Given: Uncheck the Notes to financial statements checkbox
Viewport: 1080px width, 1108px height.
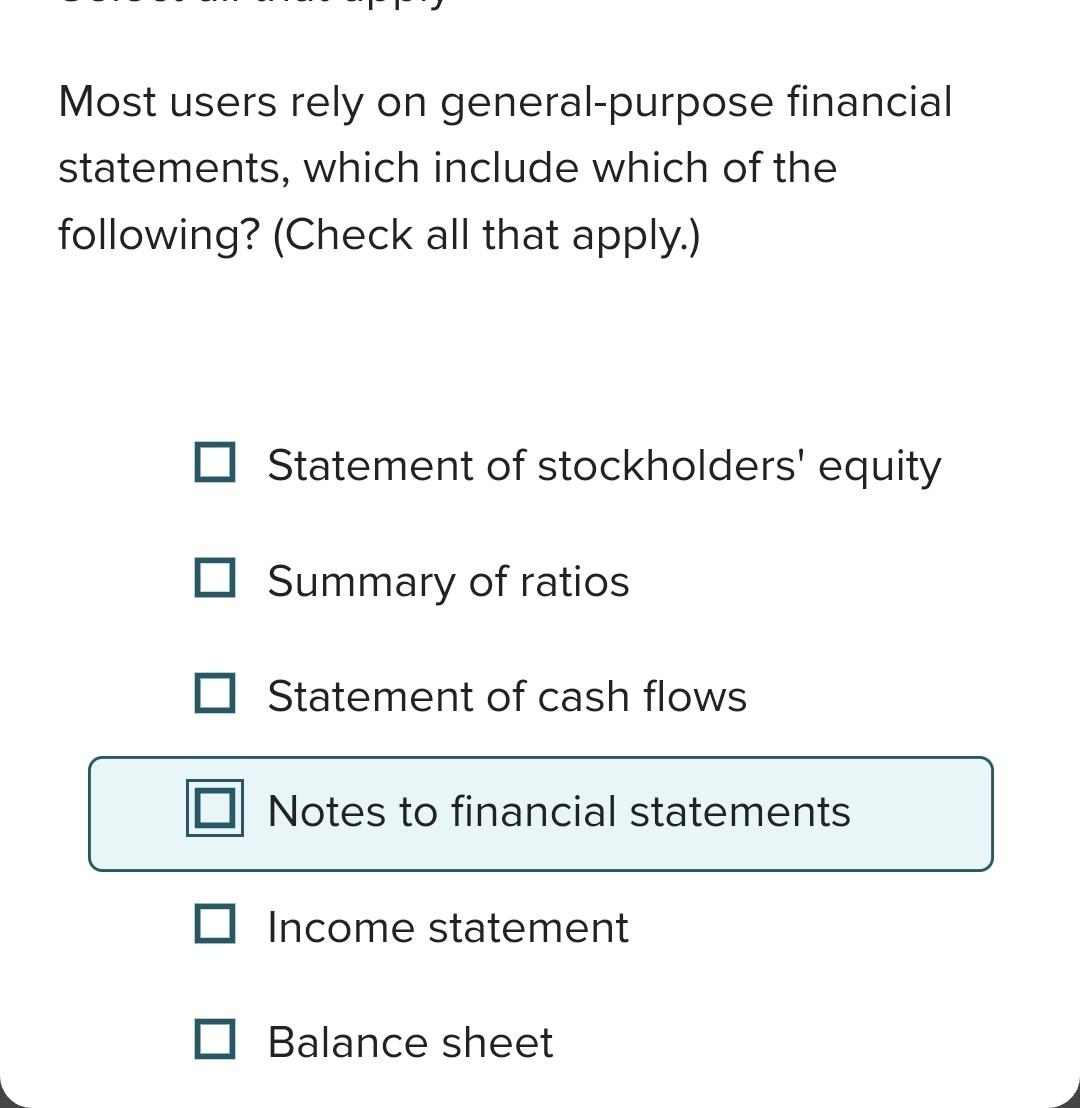Looking at the screenshot, I should tap(213, 812).
